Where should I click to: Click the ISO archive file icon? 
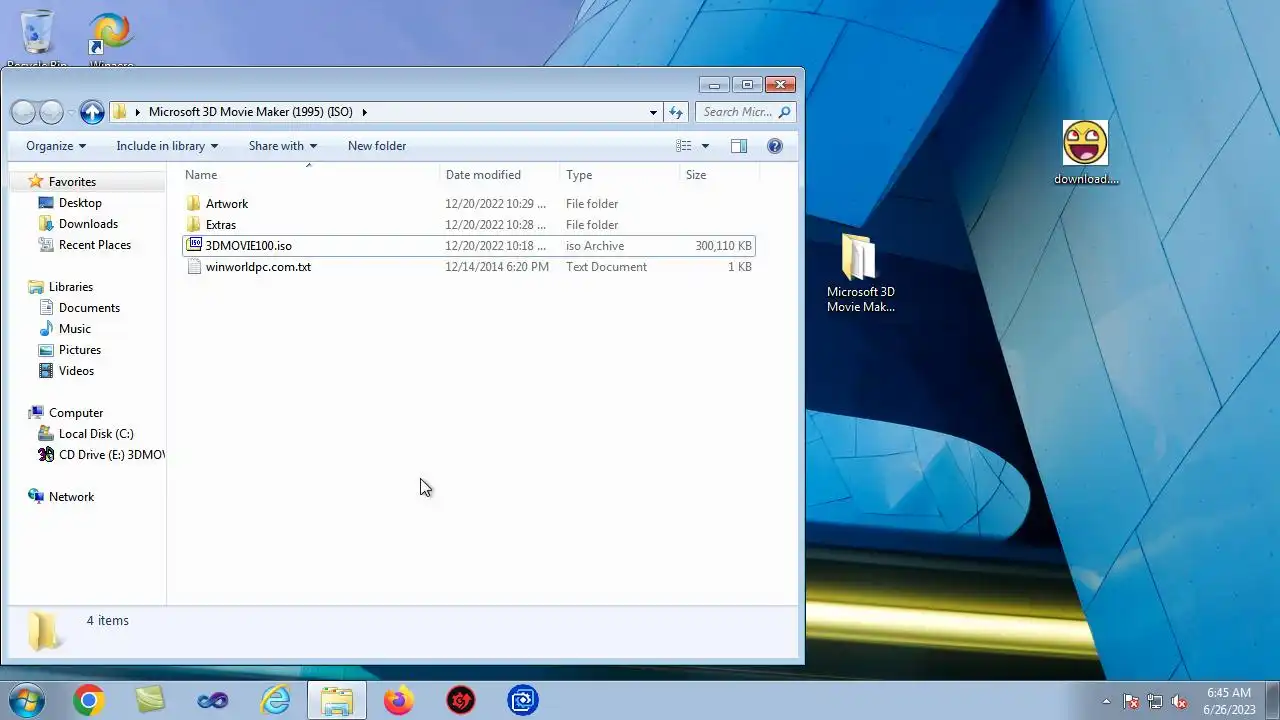pyautogui.click(x=194, y=246)
